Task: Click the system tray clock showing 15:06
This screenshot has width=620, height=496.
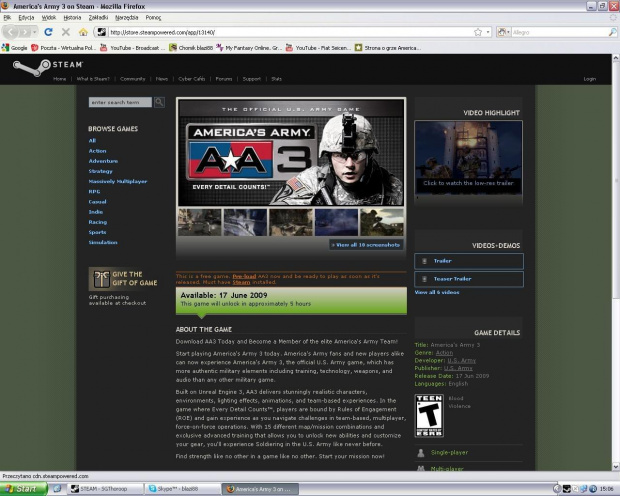Action: [x=606, y=489]
